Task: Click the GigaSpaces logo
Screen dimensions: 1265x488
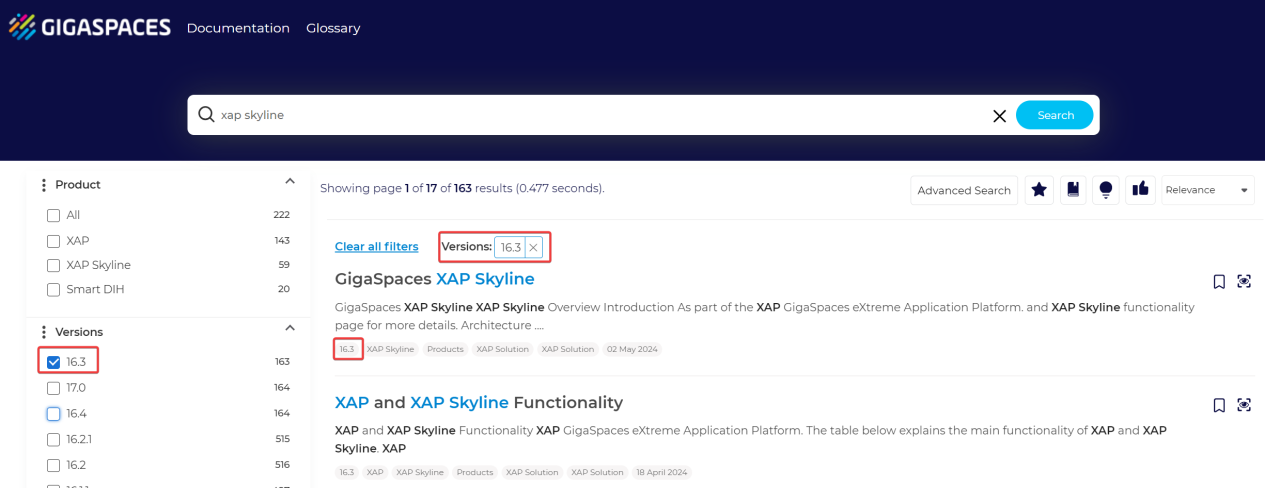Action: [90, 27]
